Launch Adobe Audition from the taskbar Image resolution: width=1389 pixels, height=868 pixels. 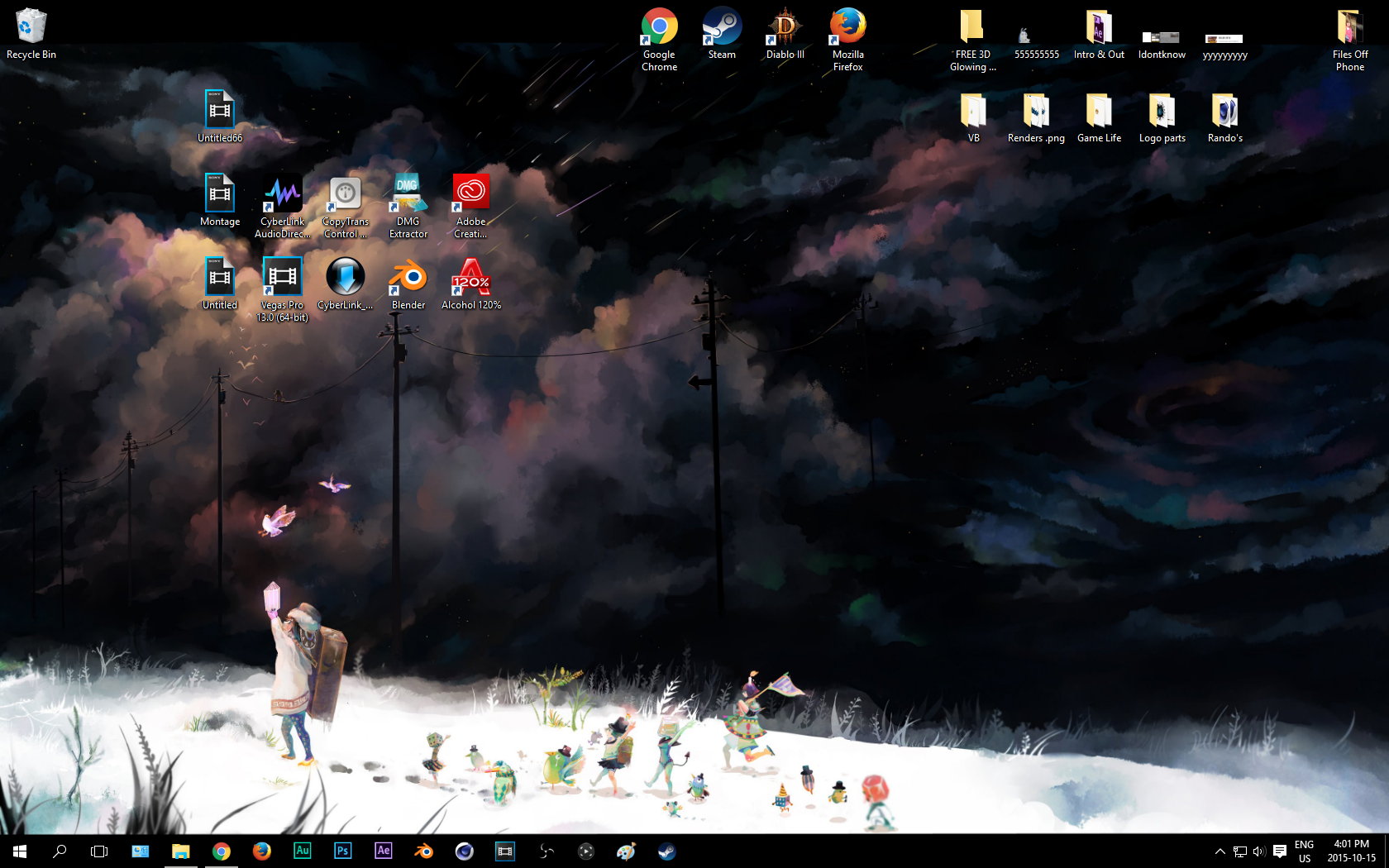pyautogui.click(x=303, y=851)
